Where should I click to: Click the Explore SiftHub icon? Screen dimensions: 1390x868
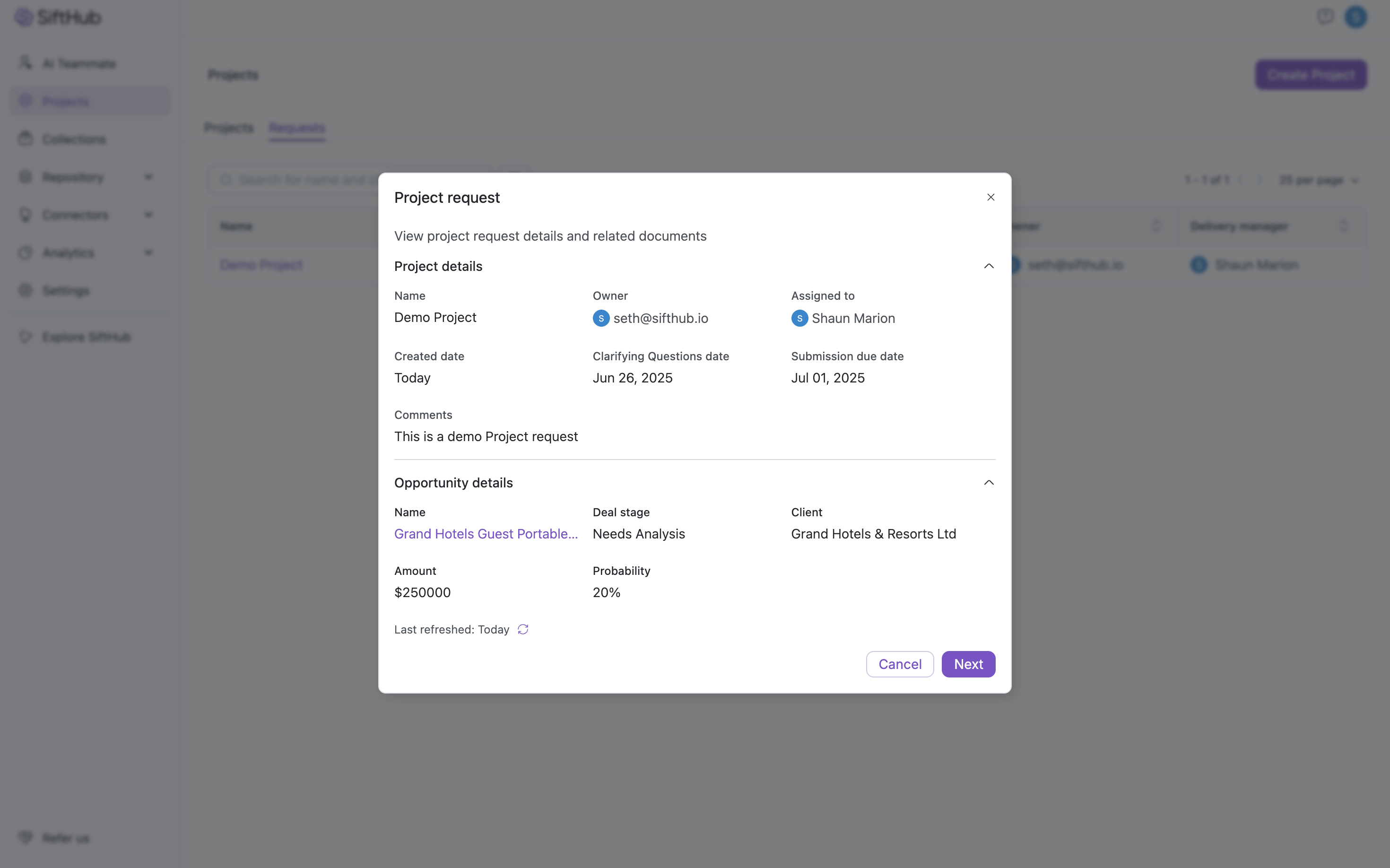pyautogui.click(x=25, y=337)
